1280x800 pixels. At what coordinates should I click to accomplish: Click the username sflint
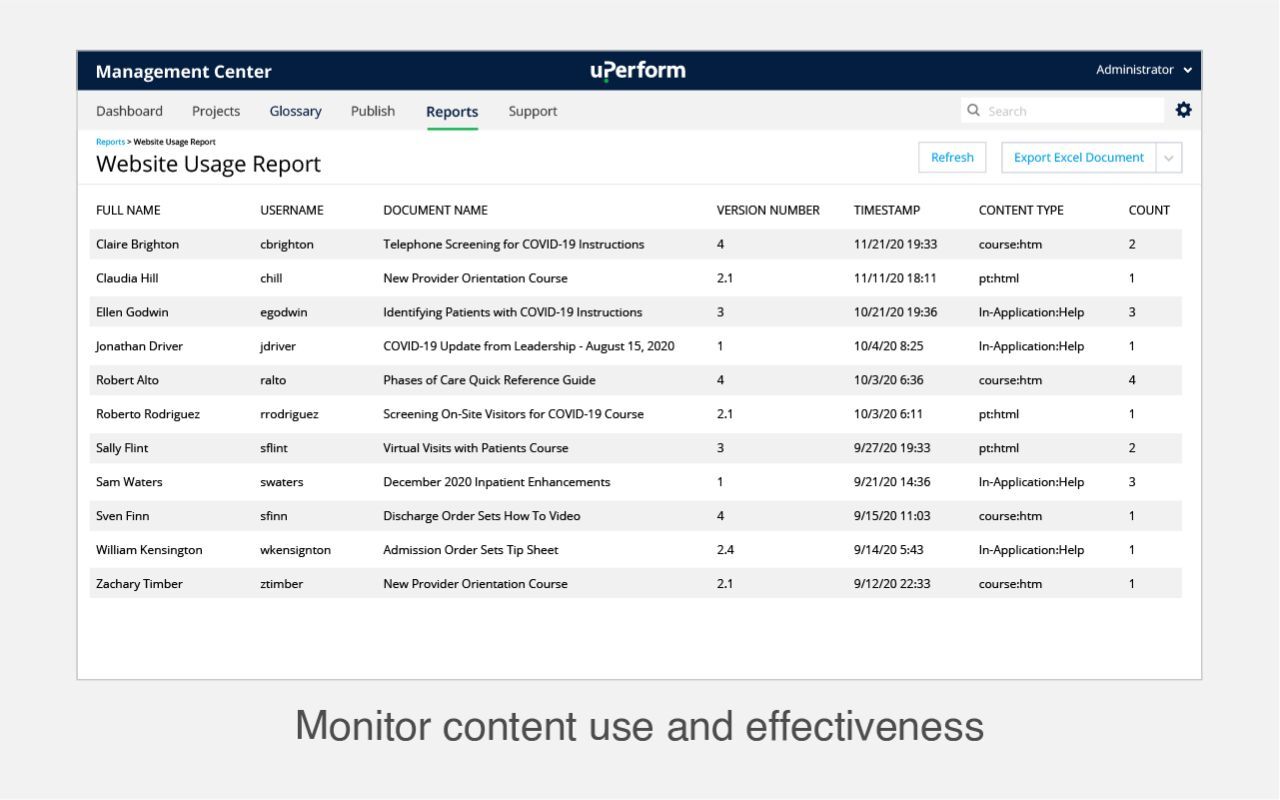click(x=274, y=448)
